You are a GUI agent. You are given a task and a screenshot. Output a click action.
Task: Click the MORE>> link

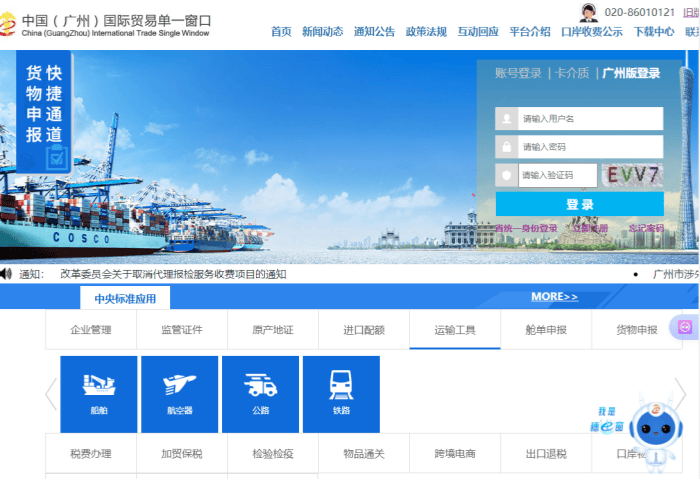click(554, 296)
